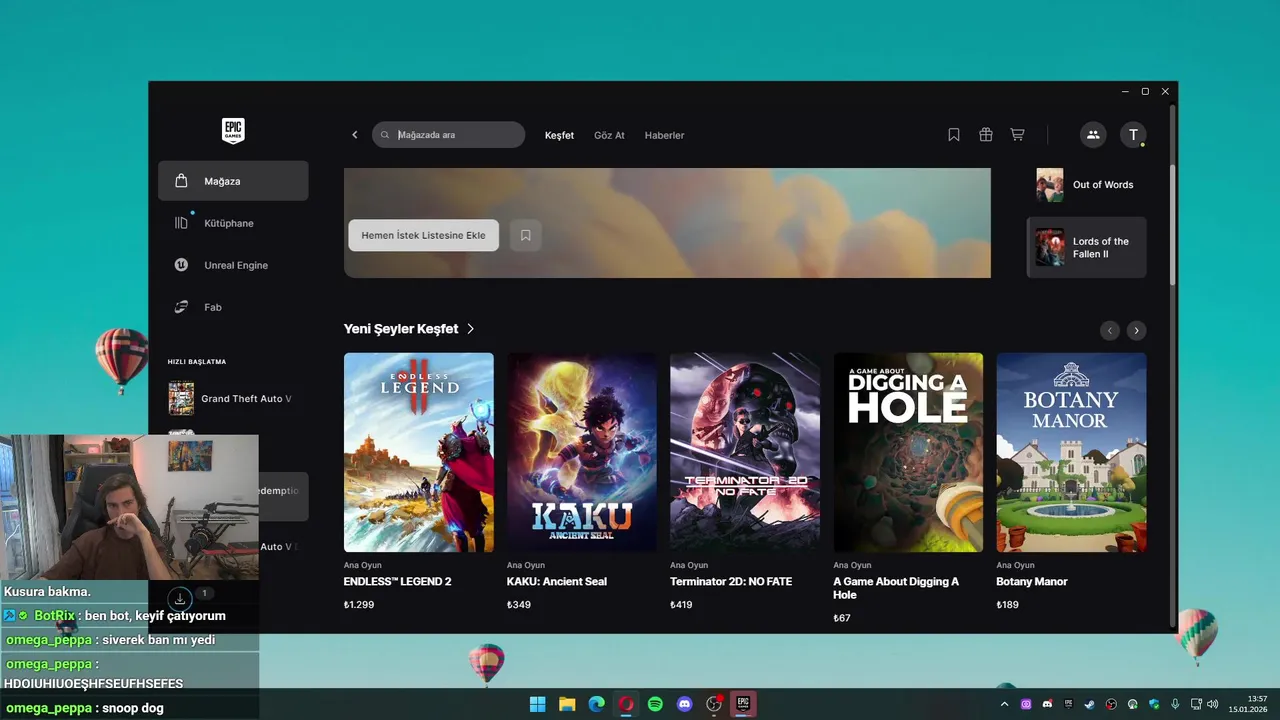Open the Fab marketplace section
This screenshot has width=1280, height=720.
pos(233,307)
